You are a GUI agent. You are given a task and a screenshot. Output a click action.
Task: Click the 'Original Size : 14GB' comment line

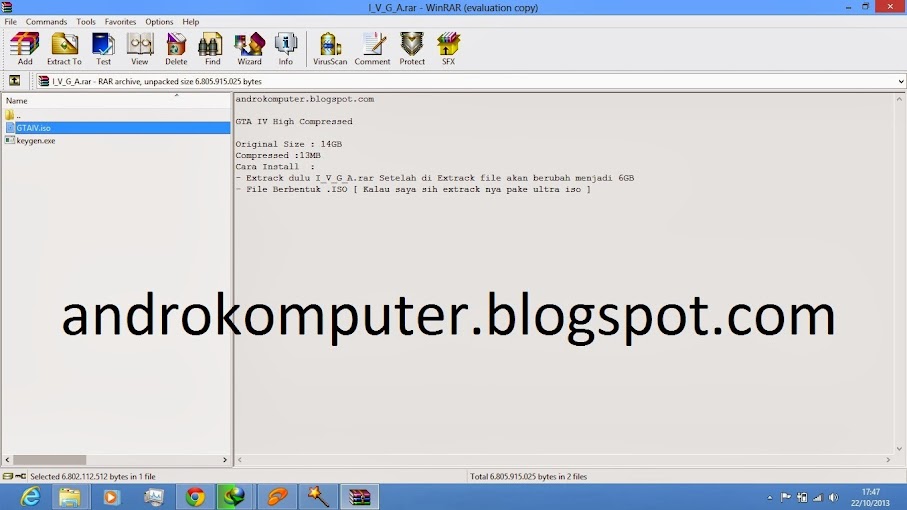click(x=289, y=144)
